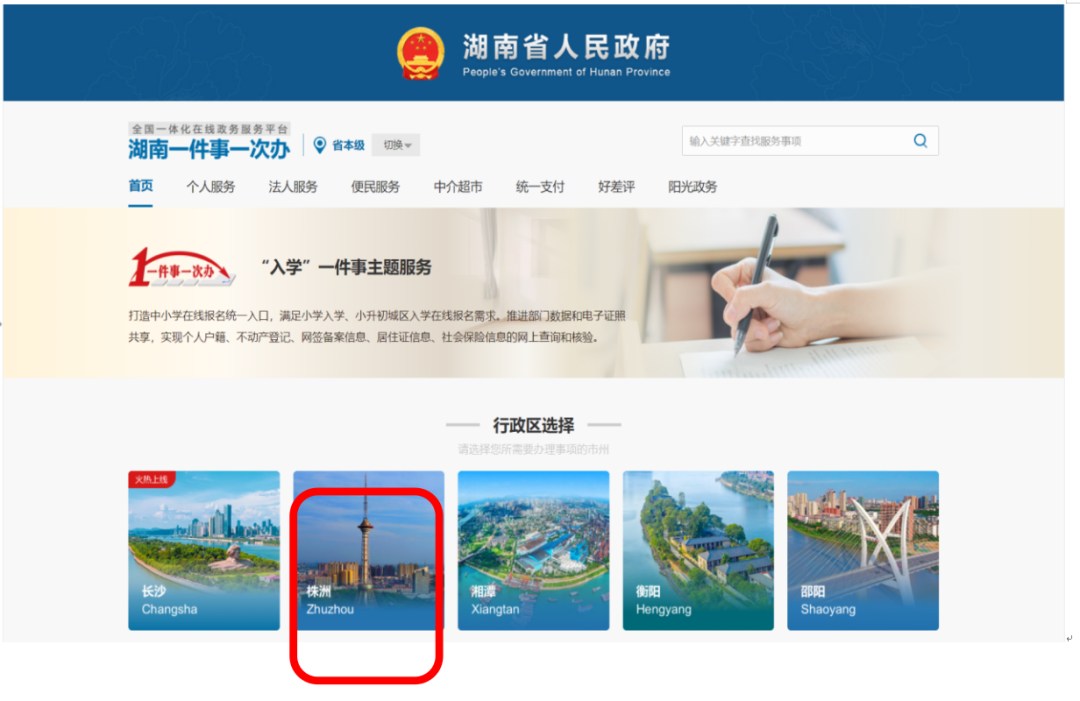The height and width of the screenshot is (701, 1080).
Task: Open the 法人服务 menu
Action: [x=293, y=187]
